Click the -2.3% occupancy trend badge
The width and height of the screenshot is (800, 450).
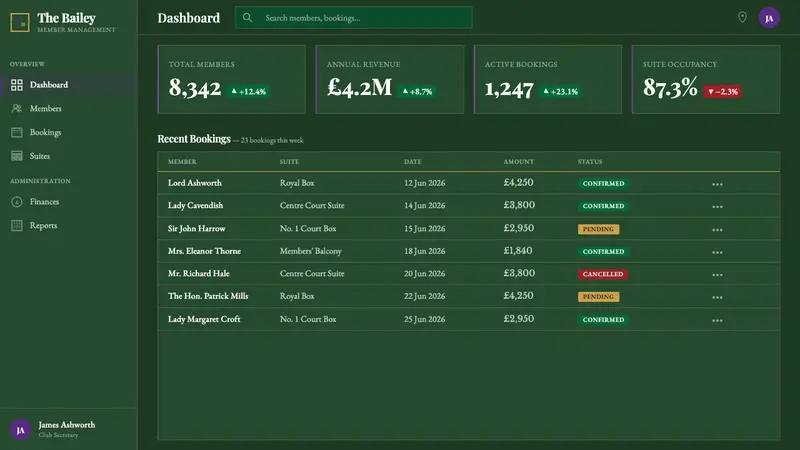click(722, 91)
